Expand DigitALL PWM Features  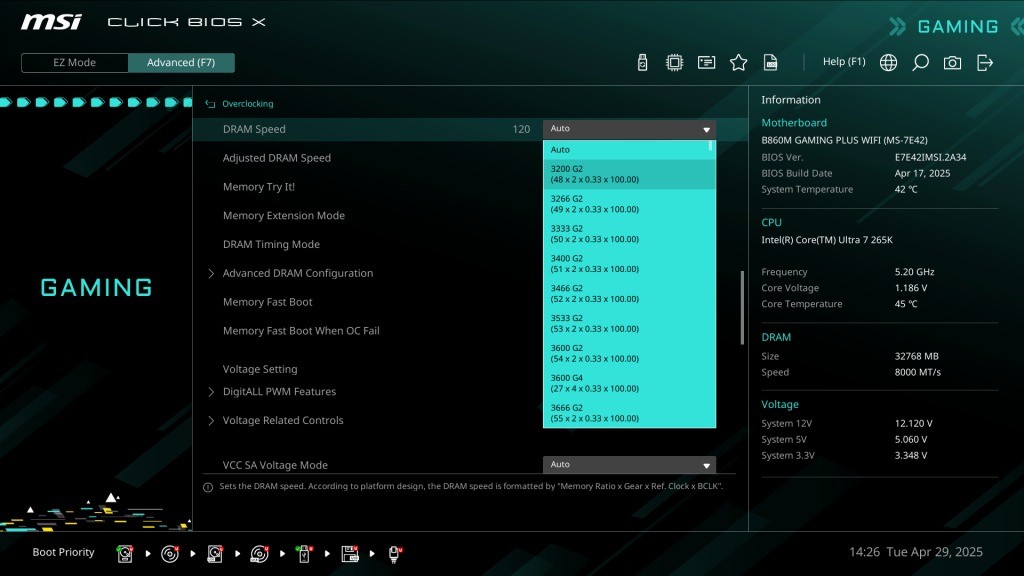click(x=278, y=392)
